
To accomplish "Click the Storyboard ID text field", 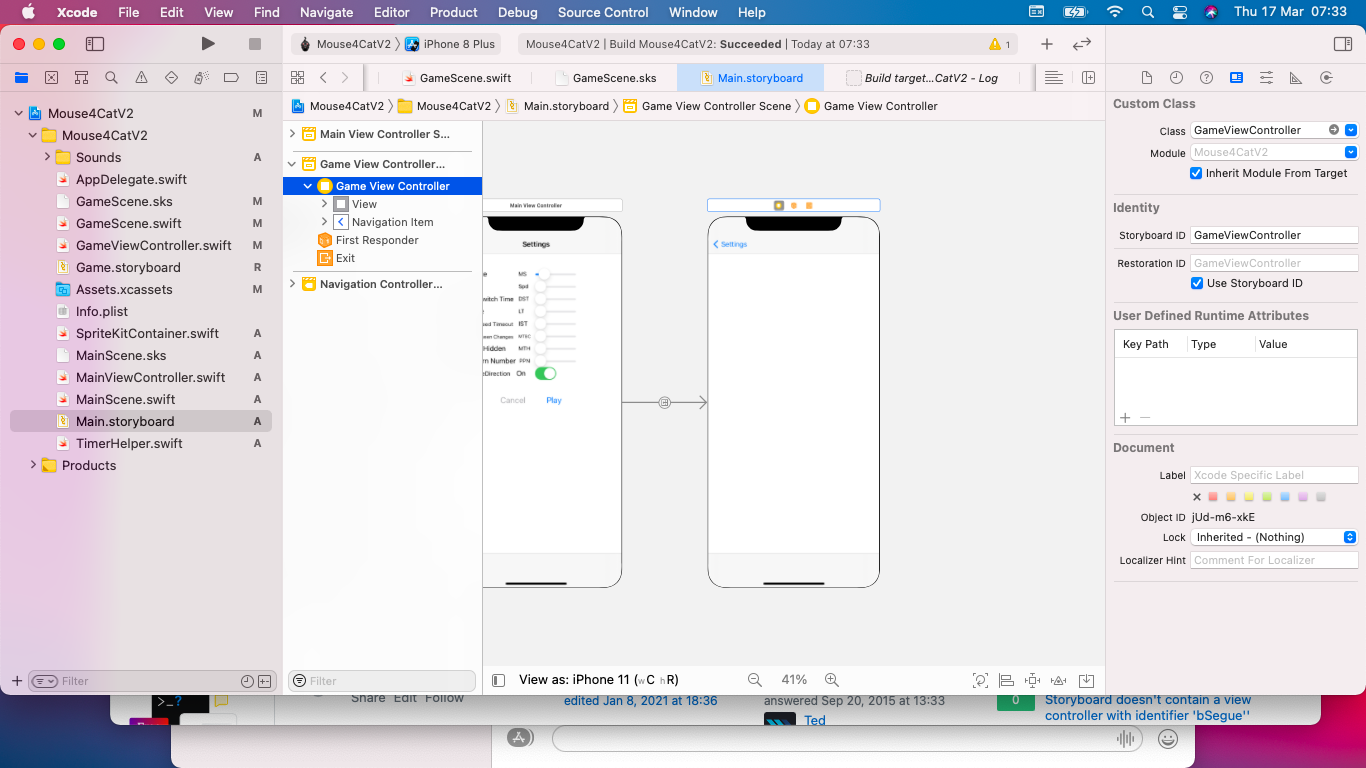I will 1273,235.
